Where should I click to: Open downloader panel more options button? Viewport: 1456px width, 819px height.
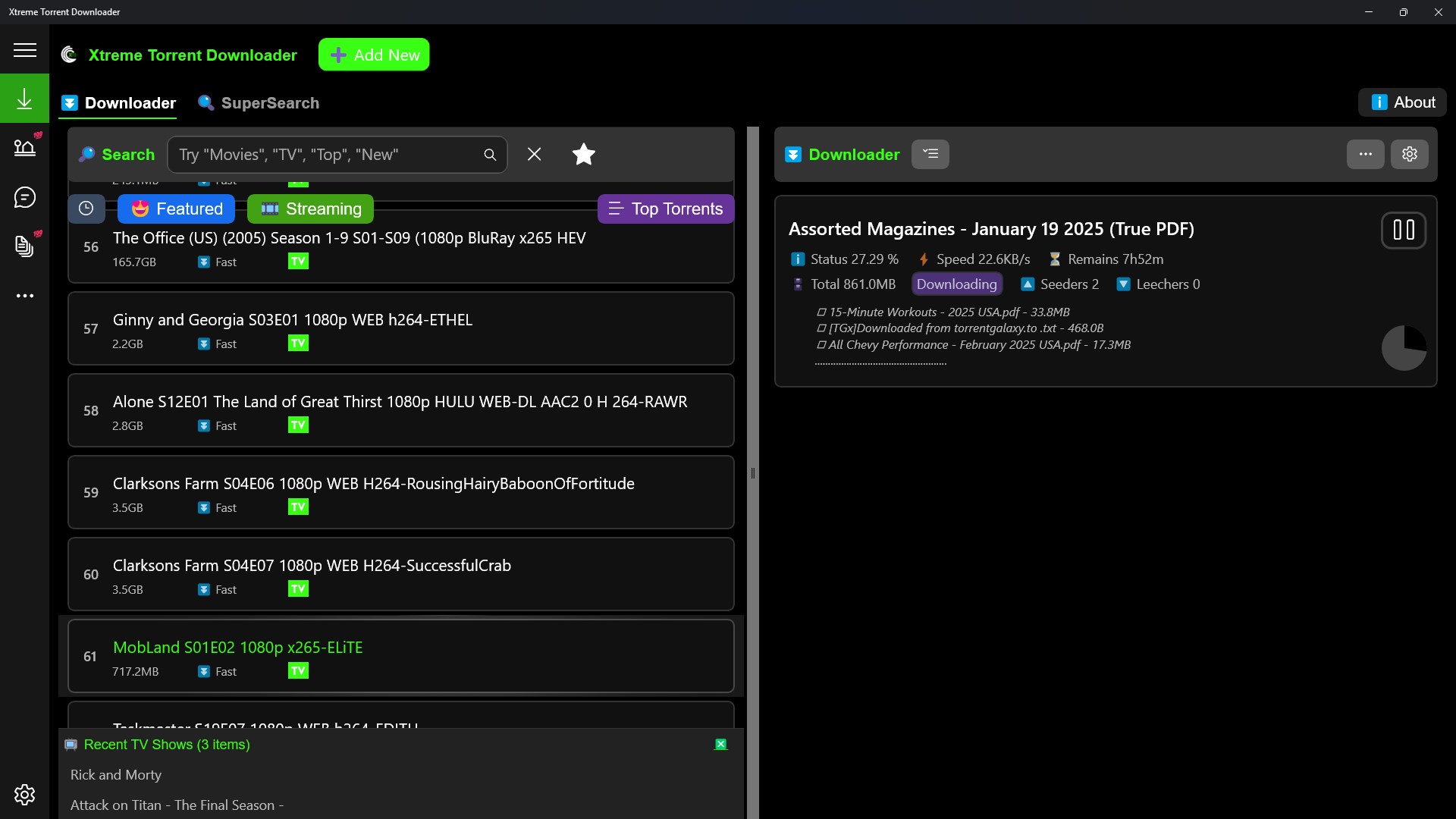coord(1366,155)
